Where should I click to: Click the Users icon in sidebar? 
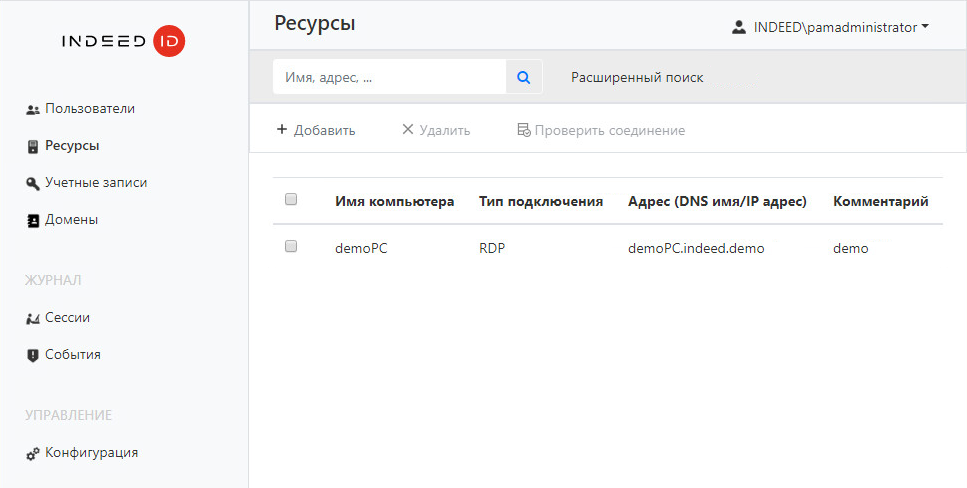(x=32, y=109)
